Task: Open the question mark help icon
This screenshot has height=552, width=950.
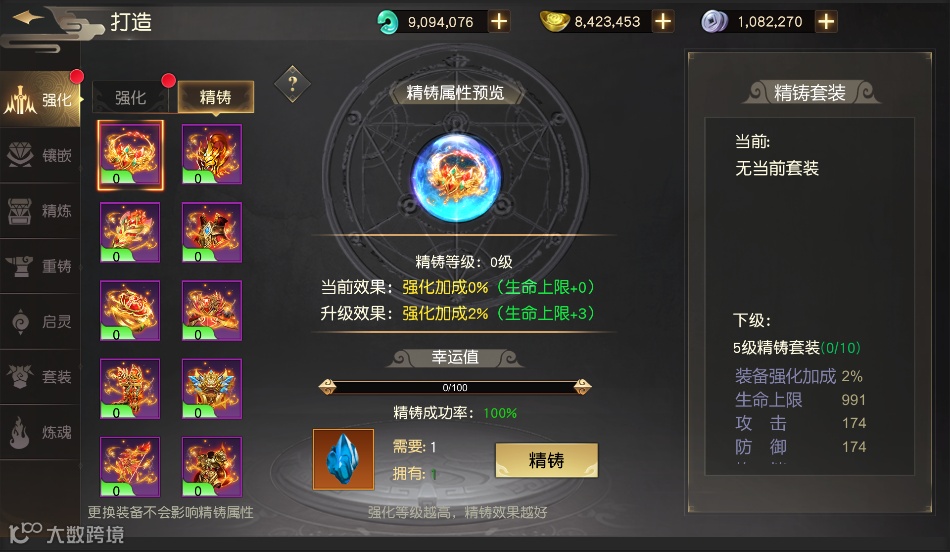Action: pyautogui.click(x=293, y=84)
